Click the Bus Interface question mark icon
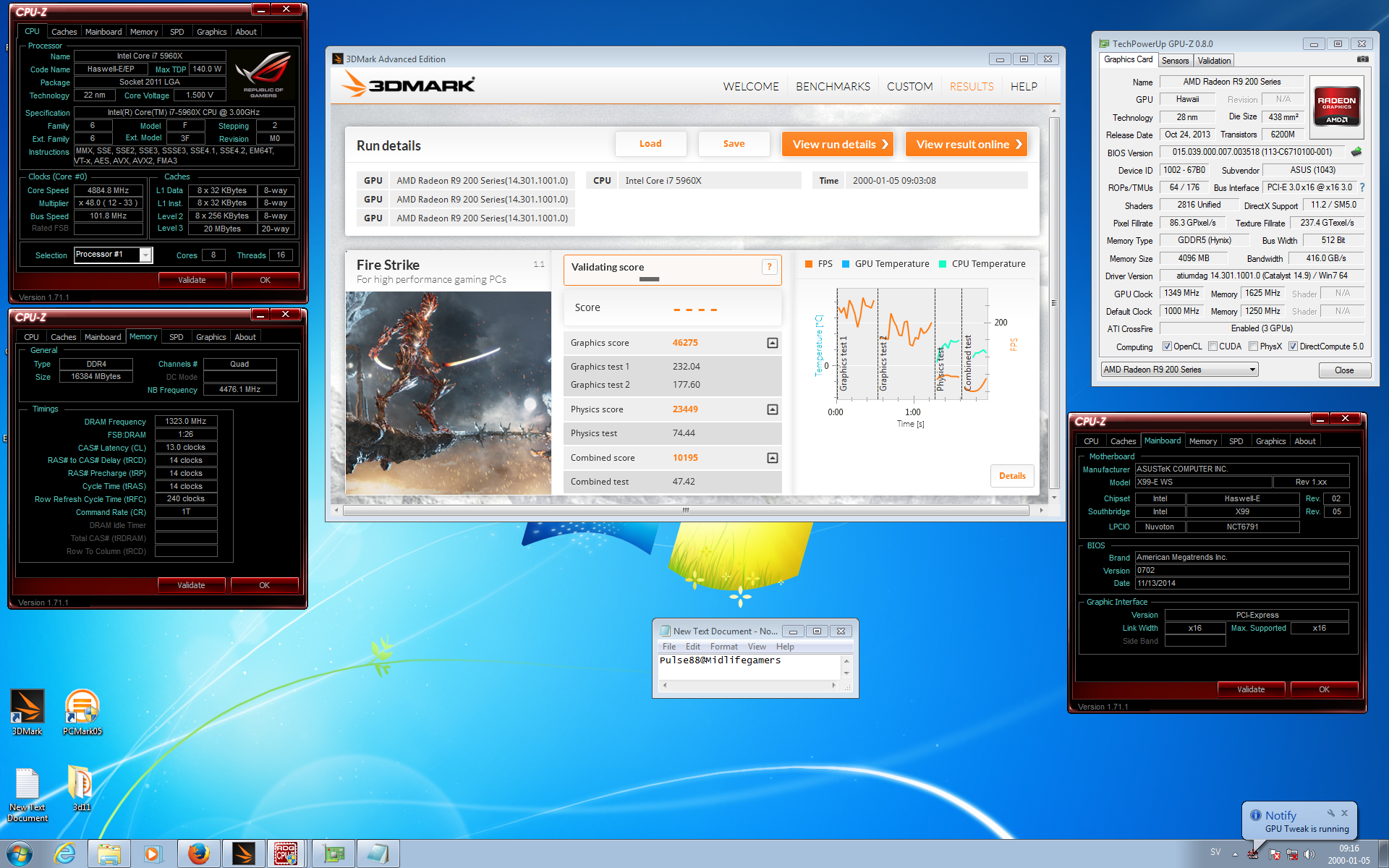Screen dimensions: 1389x868 pos(1362,187)
